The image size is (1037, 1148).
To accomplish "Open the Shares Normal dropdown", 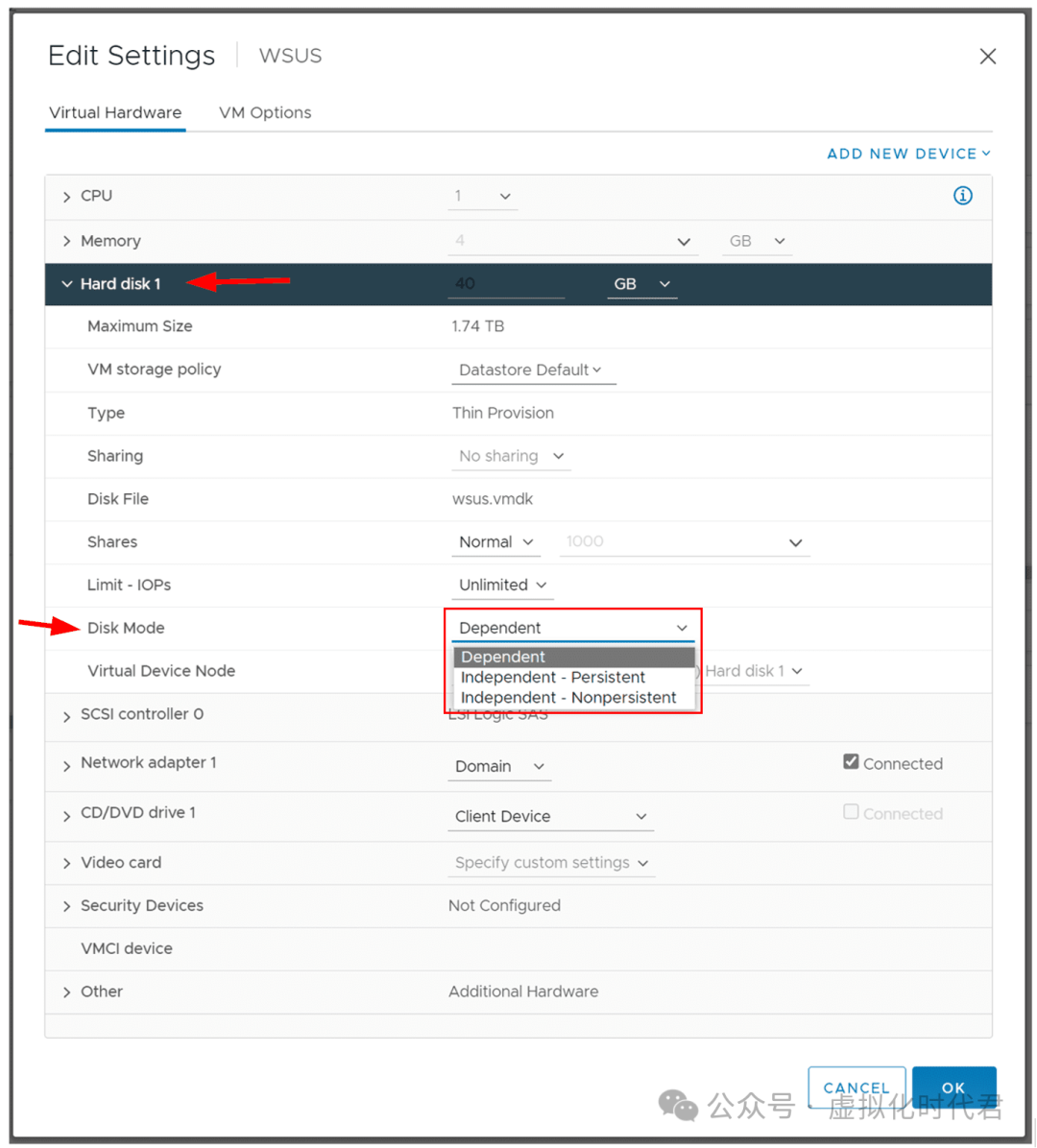I will 495,542.
